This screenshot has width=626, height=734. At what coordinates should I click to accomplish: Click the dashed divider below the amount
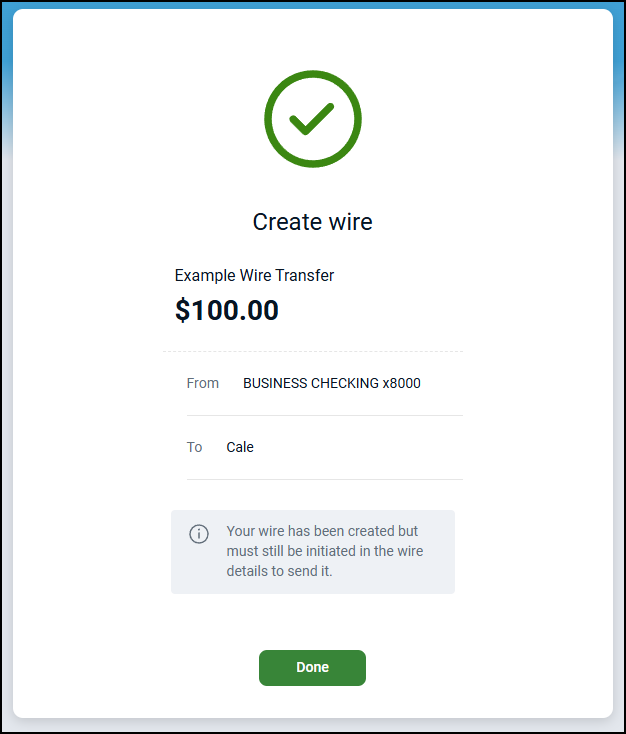[312, 351]
